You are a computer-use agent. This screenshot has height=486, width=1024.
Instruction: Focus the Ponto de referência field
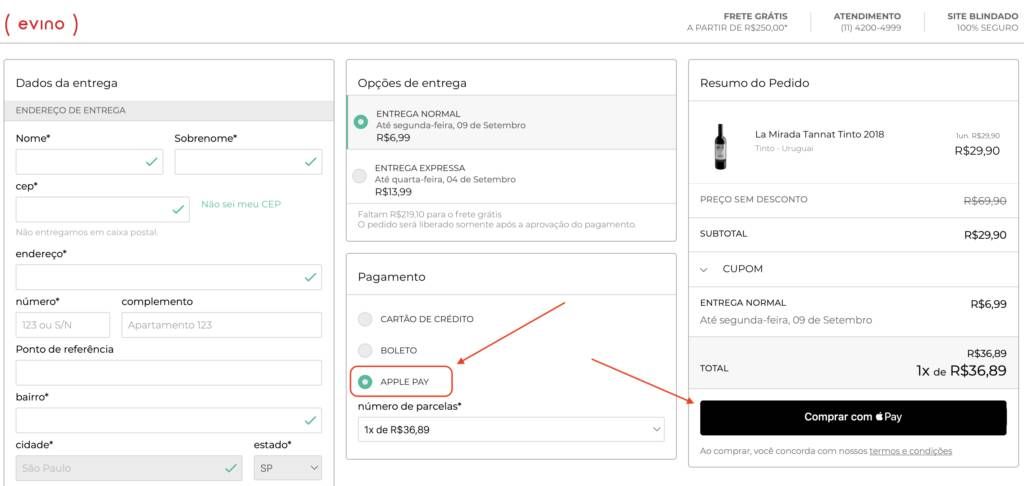[x=168, y=373]
